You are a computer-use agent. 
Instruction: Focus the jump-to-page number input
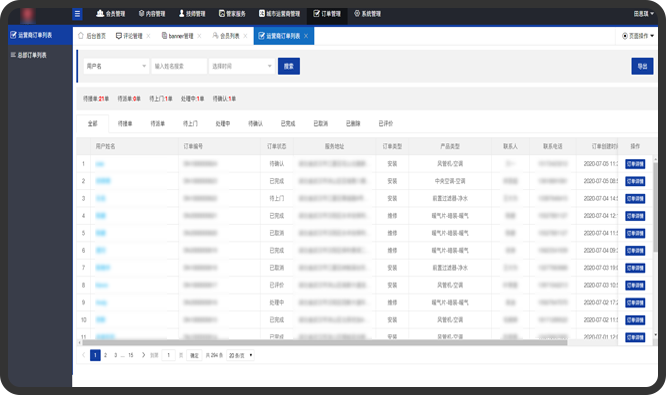169,355
